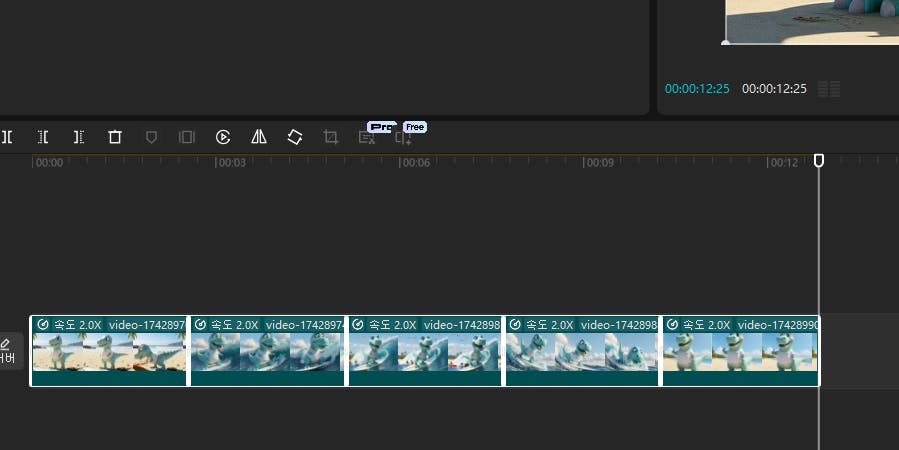Click the speed icon on the first clip

42,324
